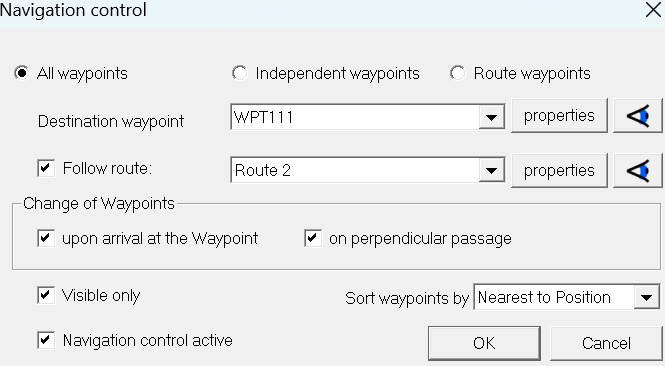
Task: Expand the Destination waypoint WPT111 dropdown
Action: point(491,117)
